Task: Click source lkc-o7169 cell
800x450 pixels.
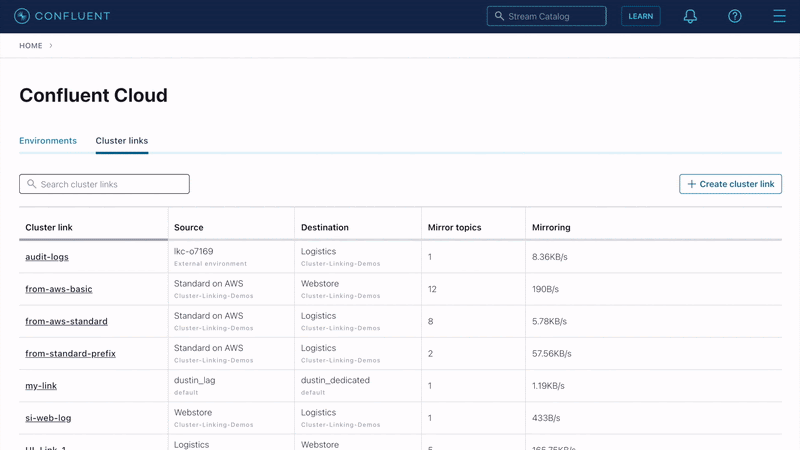Action: pos(193,251)
